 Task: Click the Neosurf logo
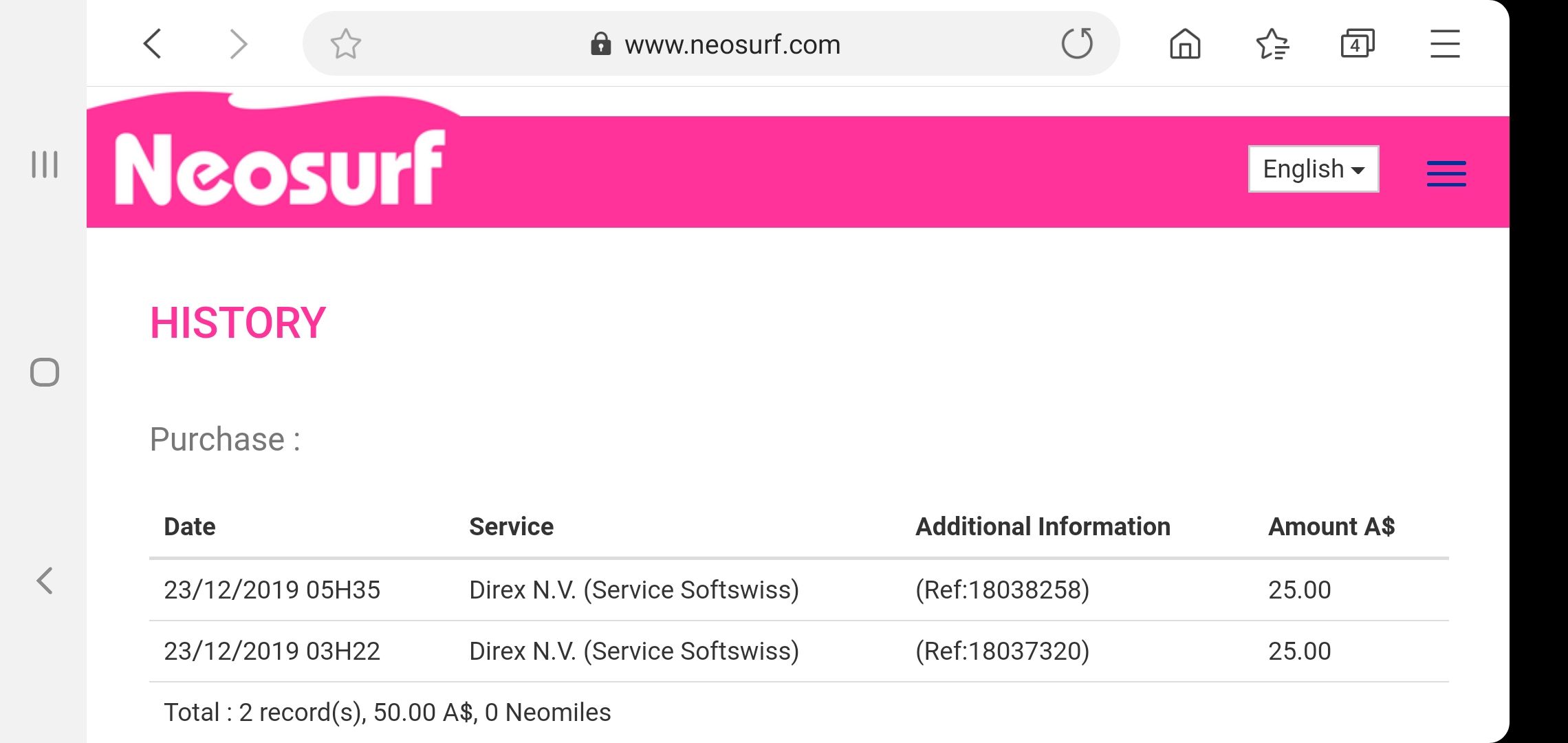(x=280, y=169)
